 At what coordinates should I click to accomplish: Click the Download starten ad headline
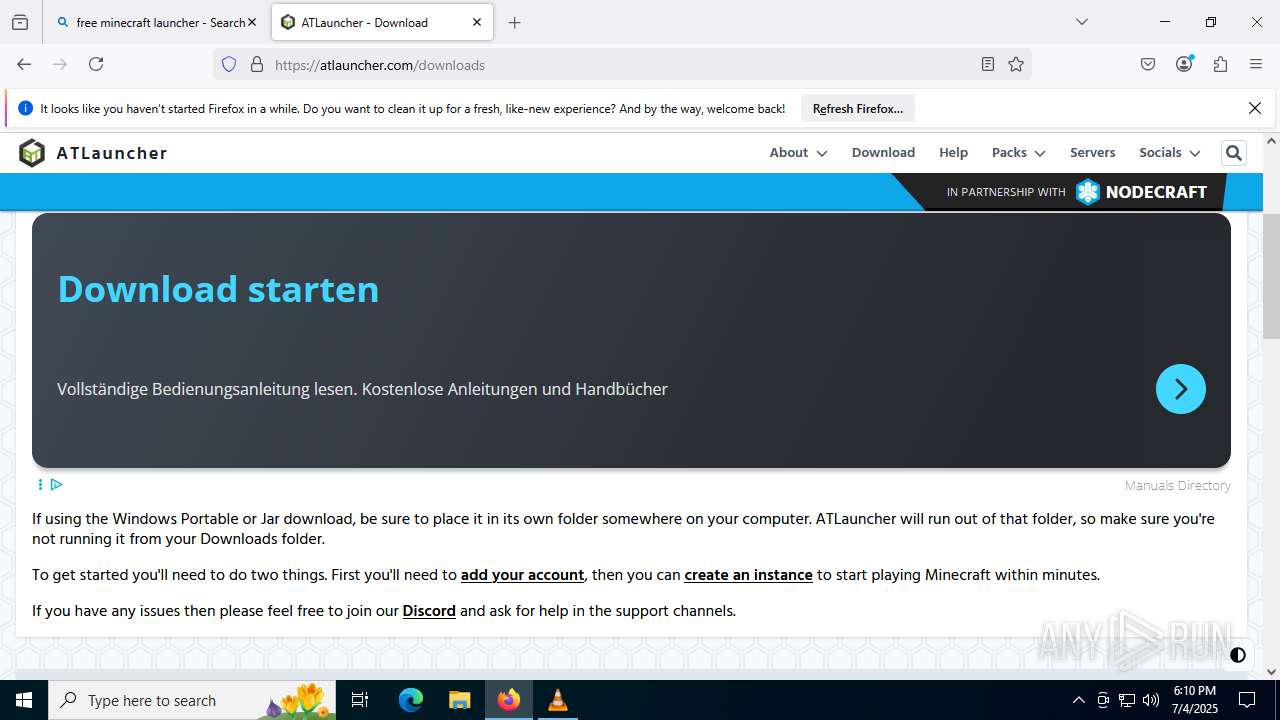point(218,289)
